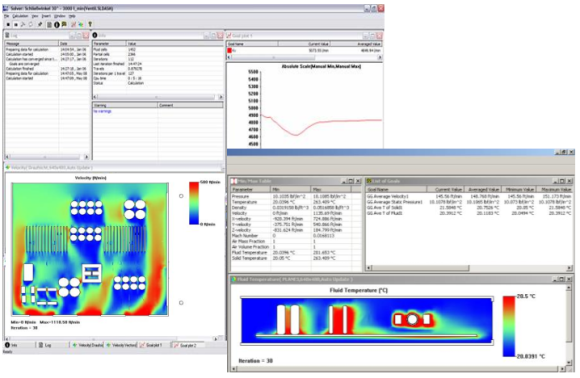
Task: Click the Insert goal plot toolbar icon
Action: coord(74,25)
